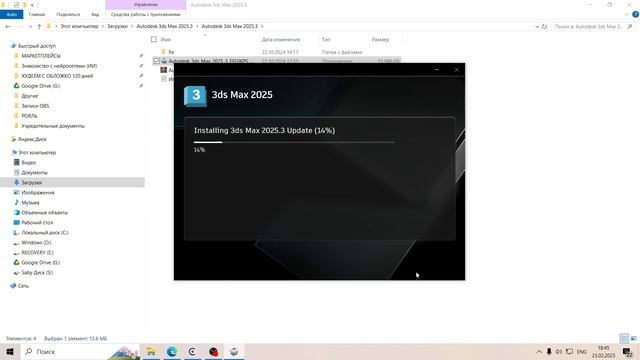
Task: Select the Управление contextual tab
Action: tap(146, 4)
